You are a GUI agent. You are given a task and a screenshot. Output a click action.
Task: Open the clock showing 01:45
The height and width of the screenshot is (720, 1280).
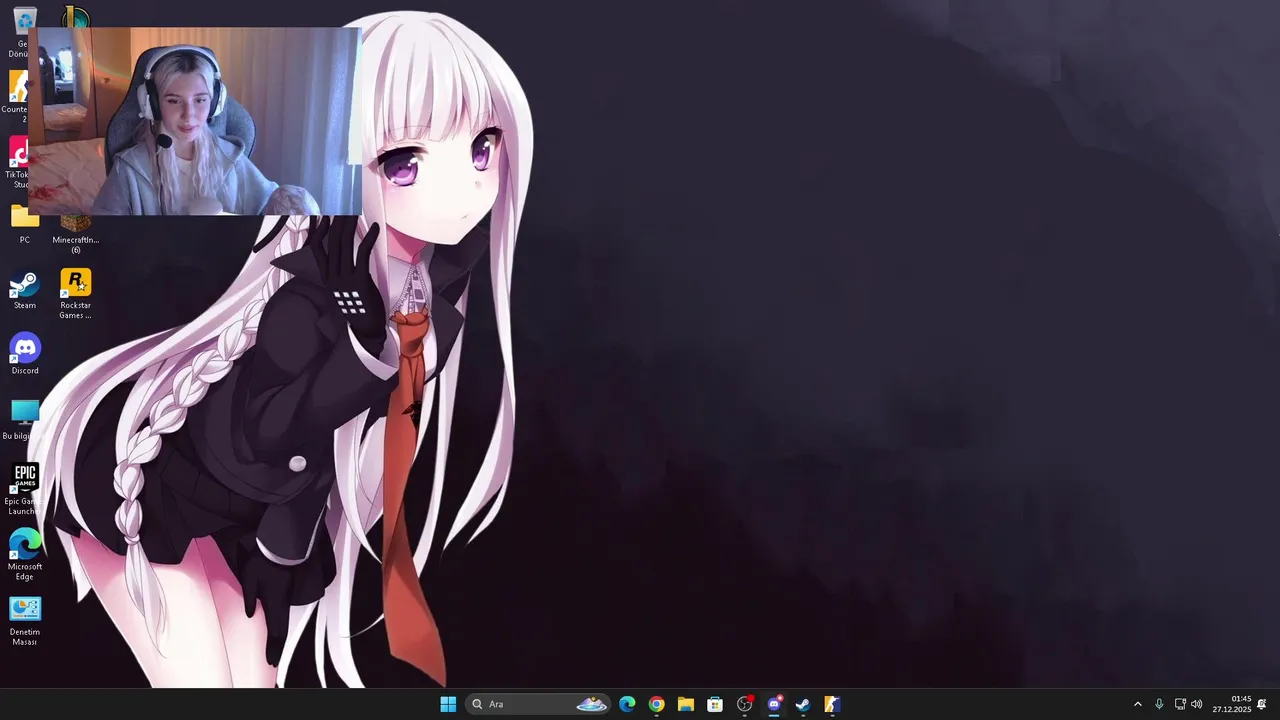click(x=1232, y=704)
